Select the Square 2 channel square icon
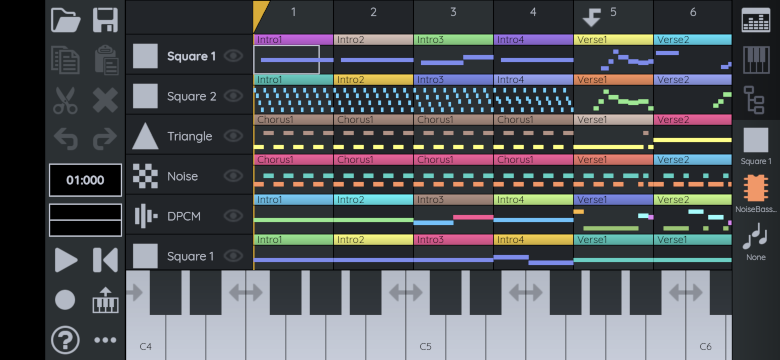The image size is (780, 360). 145,96
